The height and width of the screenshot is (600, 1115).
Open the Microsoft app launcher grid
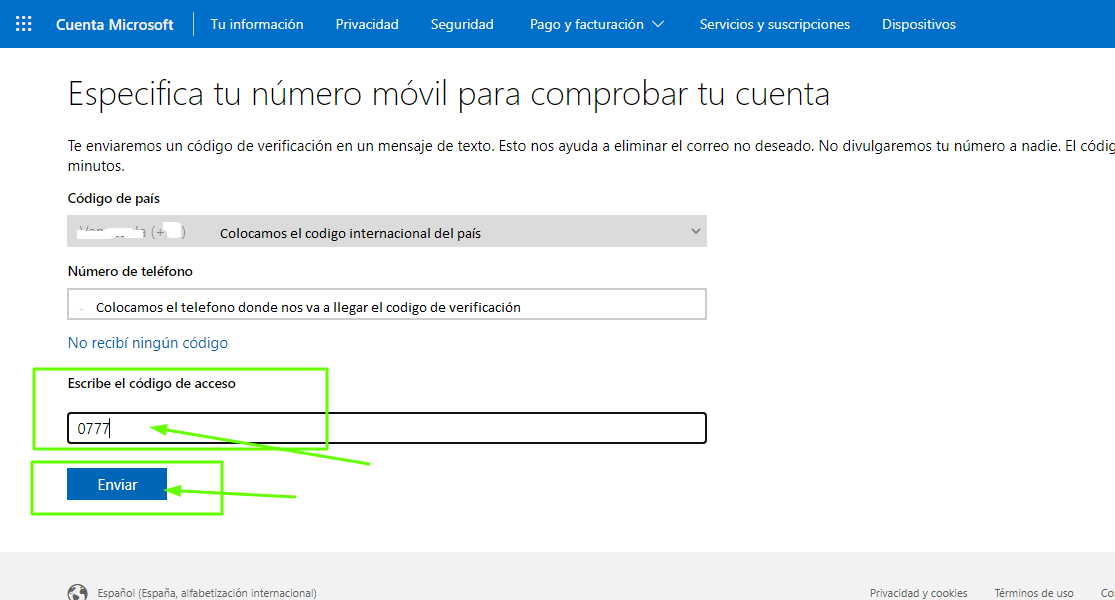(24, 24)
